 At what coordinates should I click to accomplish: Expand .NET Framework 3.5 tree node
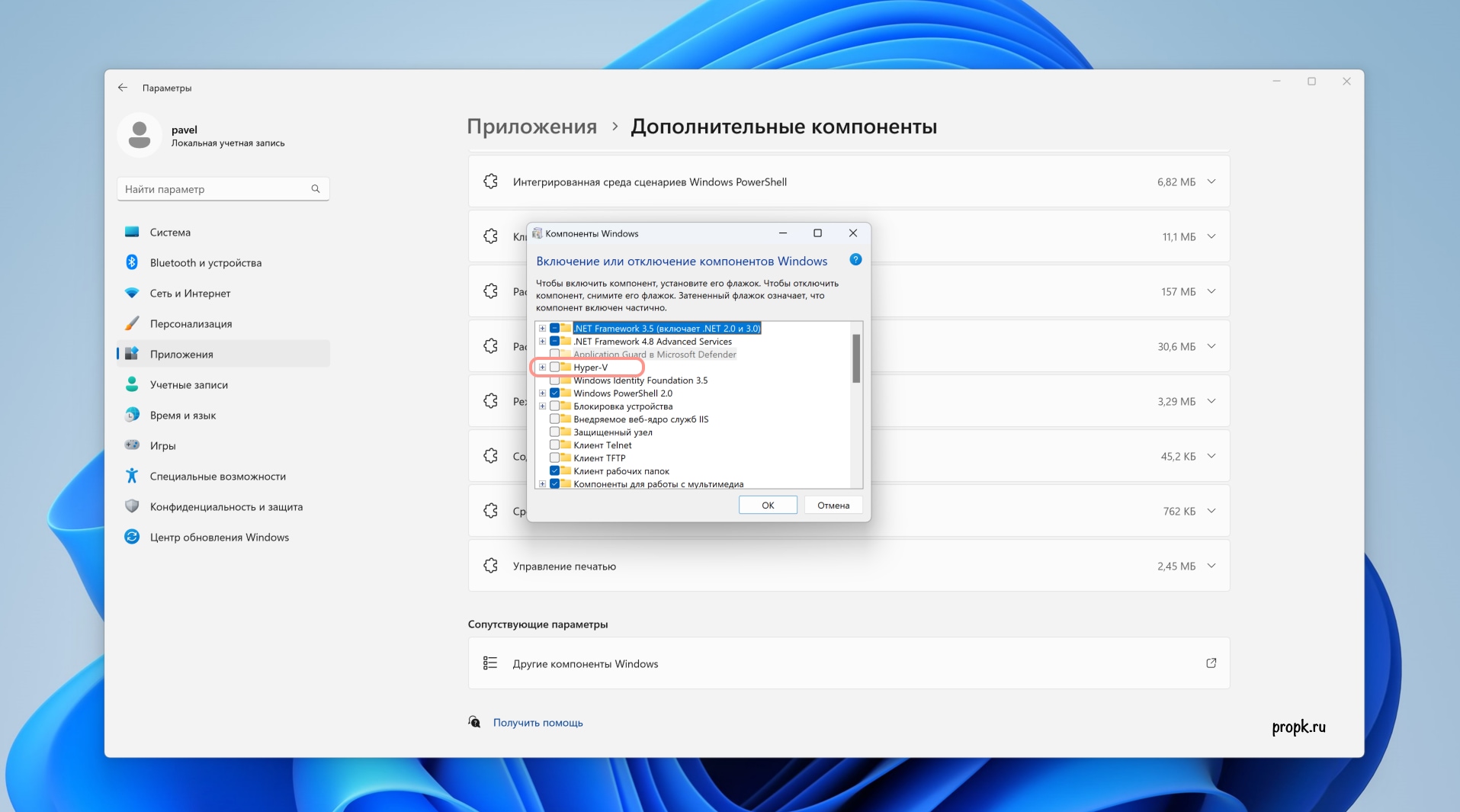542,329
